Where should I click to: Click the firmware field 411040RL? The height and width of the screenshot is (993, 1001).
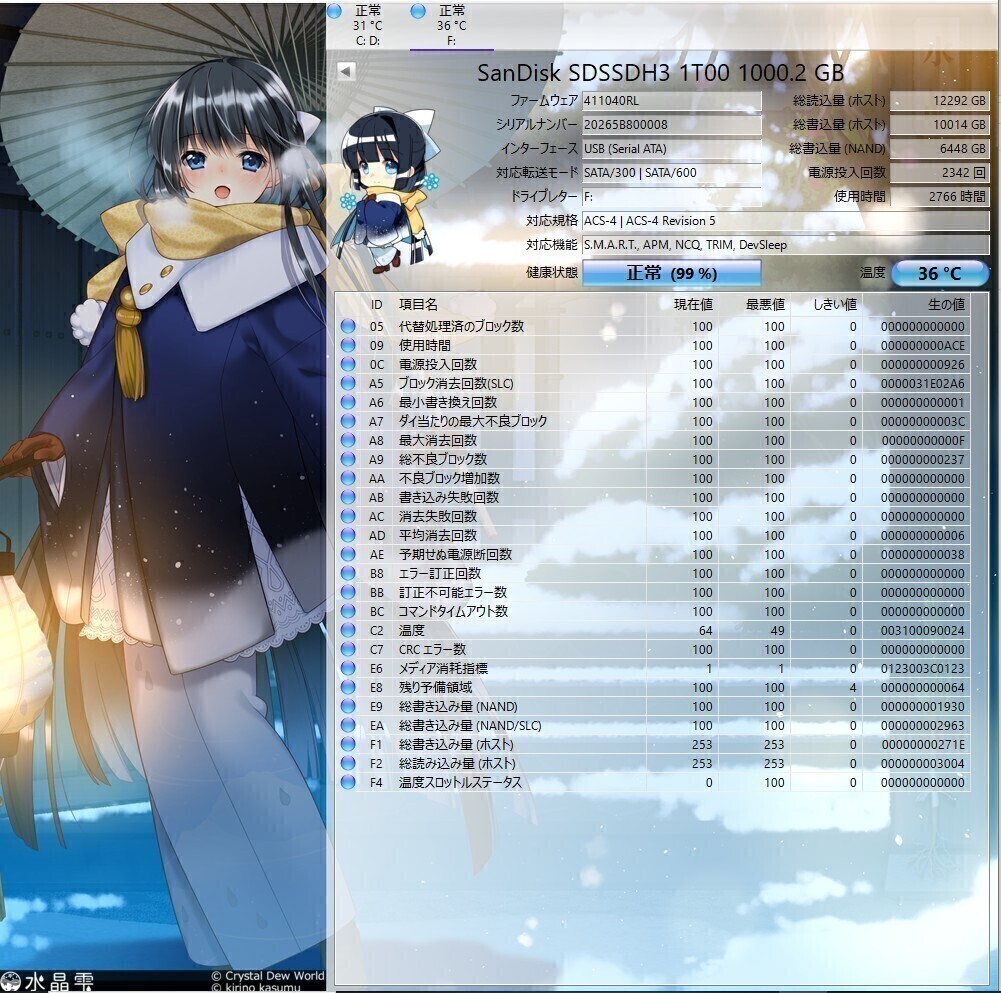tap(672, 100)
